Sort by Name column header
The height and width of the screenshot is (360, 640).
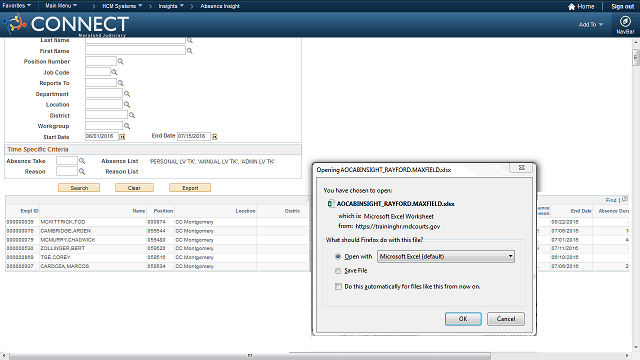[139, 211]
